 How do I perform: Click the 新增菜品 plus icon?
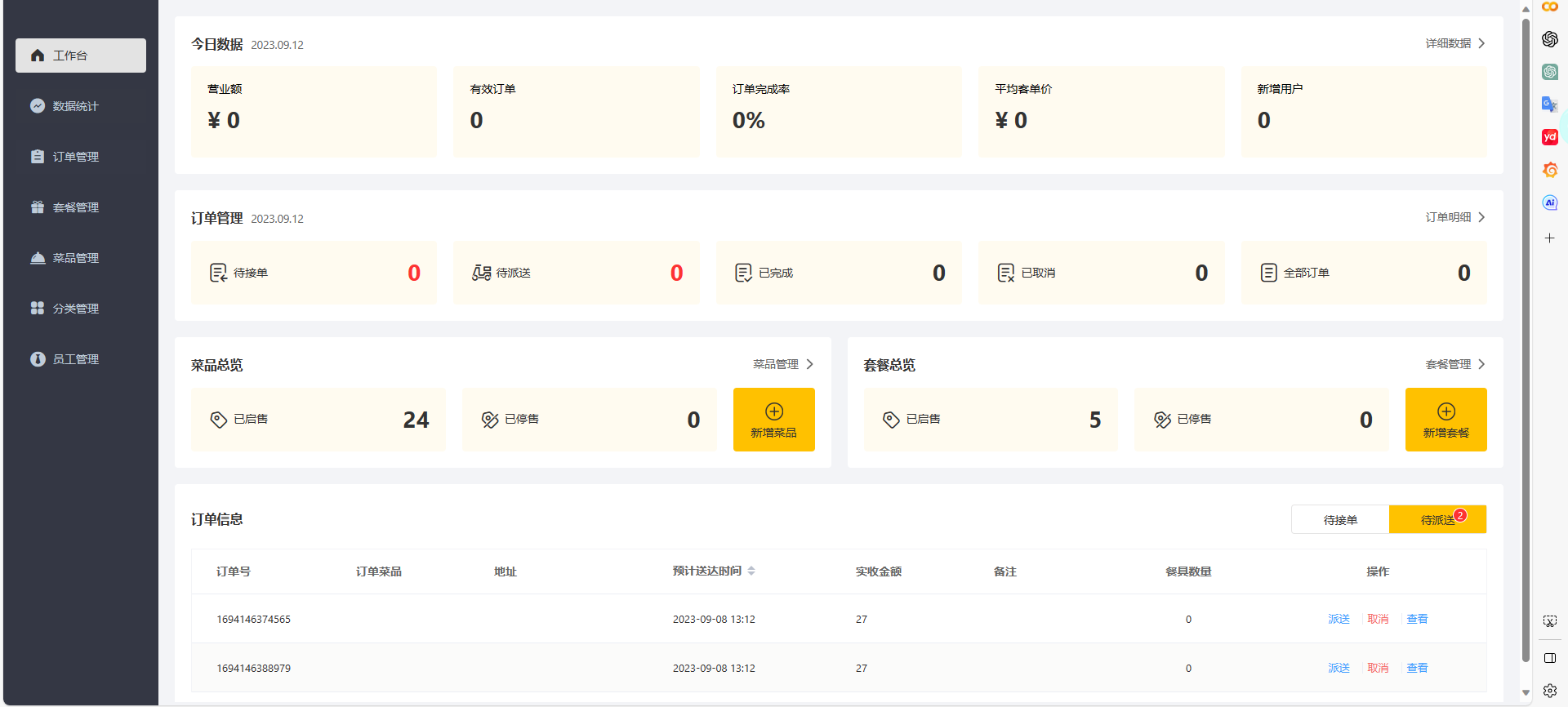click(x=773, y=411)
